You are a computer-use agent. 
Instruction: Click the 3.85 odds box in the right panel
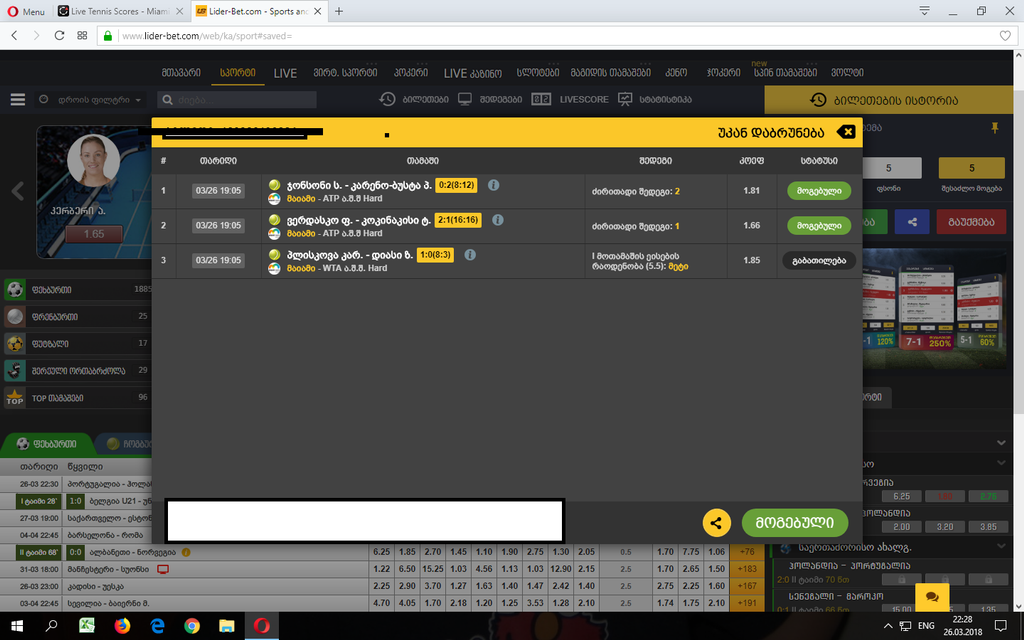click(988, 526)
